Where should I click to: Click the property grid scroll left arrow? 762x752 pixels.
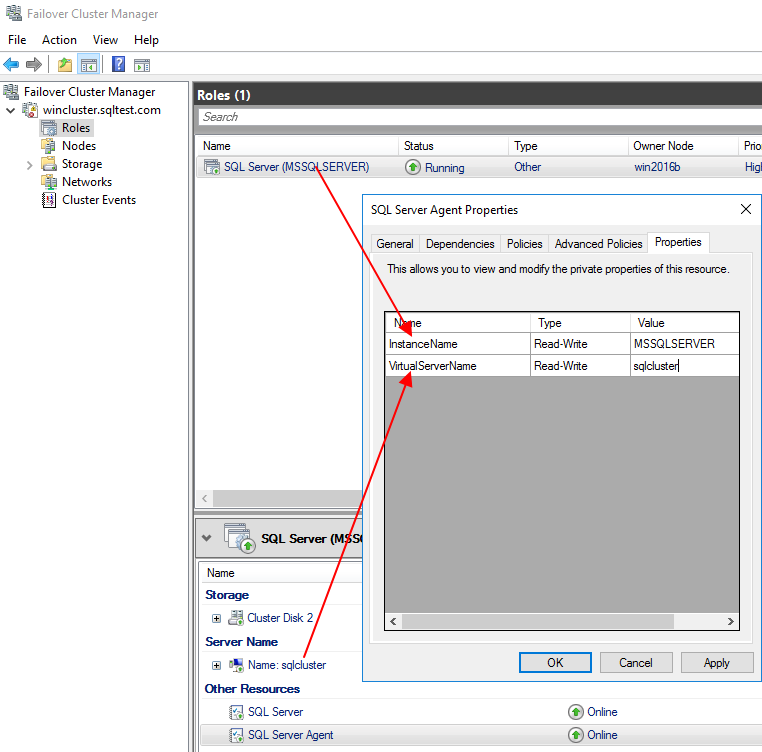pos(393,621)
